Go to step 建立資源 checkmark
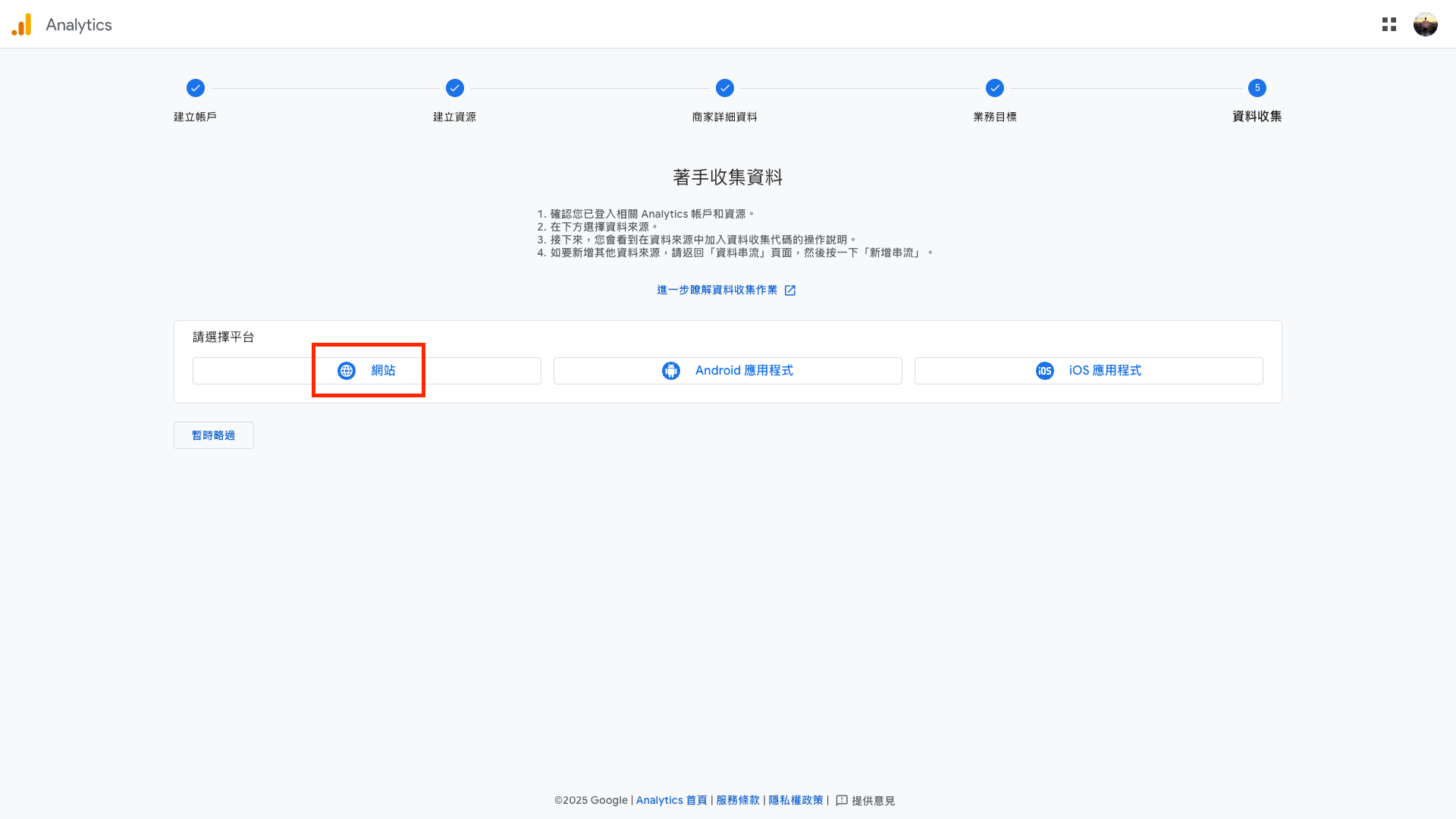This screenshot has height=819, width=1456. tap(455, 88)
